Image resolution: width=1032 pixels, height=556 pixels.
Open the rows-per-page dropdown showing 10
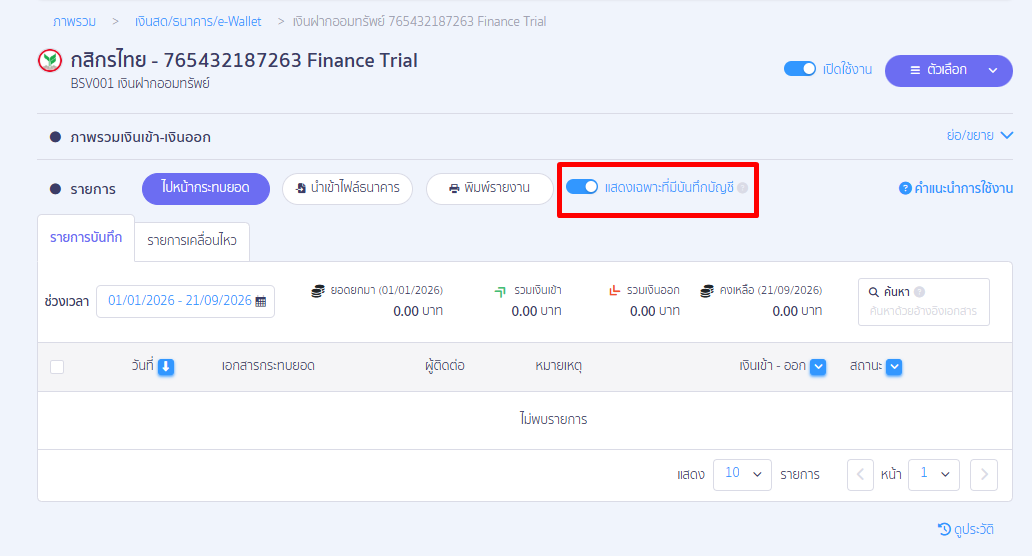tap(742, 474)
